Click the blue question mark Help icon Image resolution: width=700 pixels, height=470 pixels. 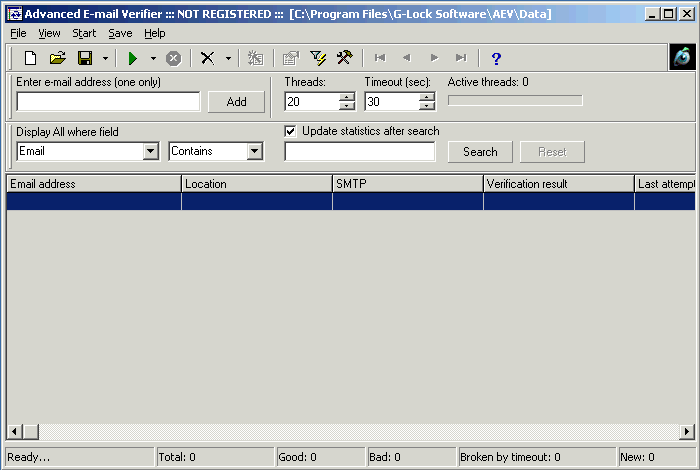coord(496,58)
